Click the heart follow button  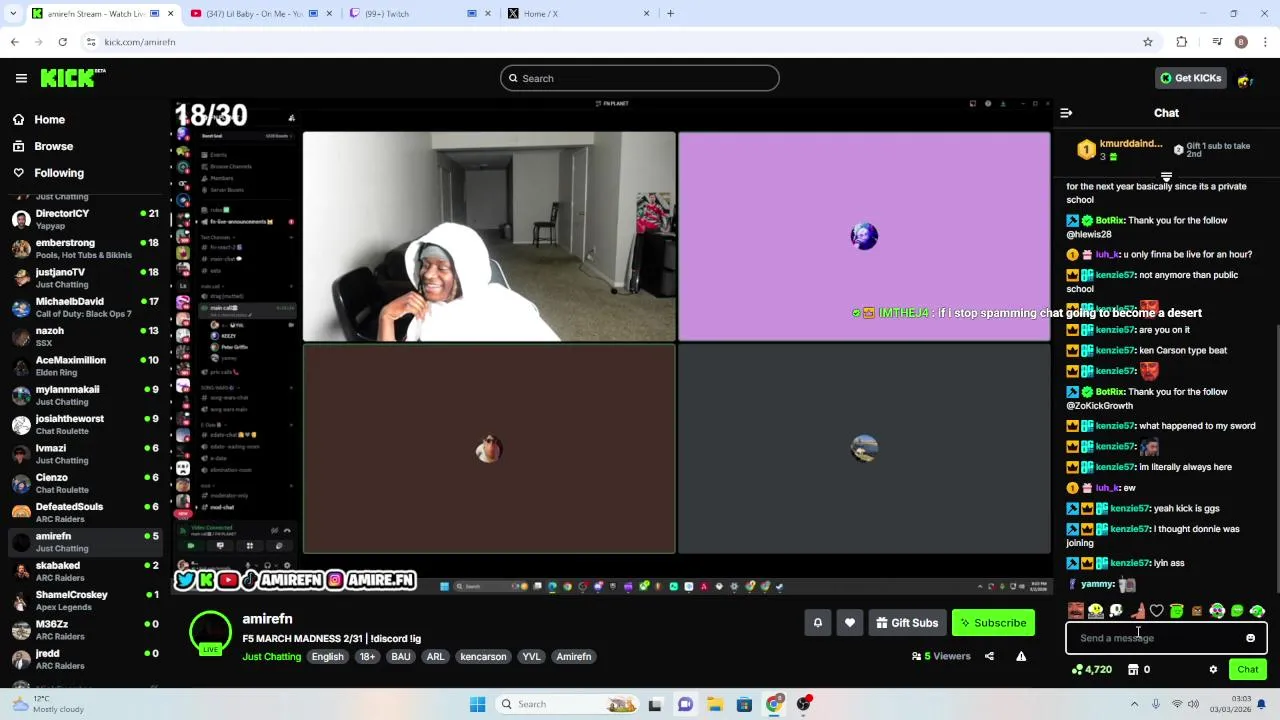850,623
